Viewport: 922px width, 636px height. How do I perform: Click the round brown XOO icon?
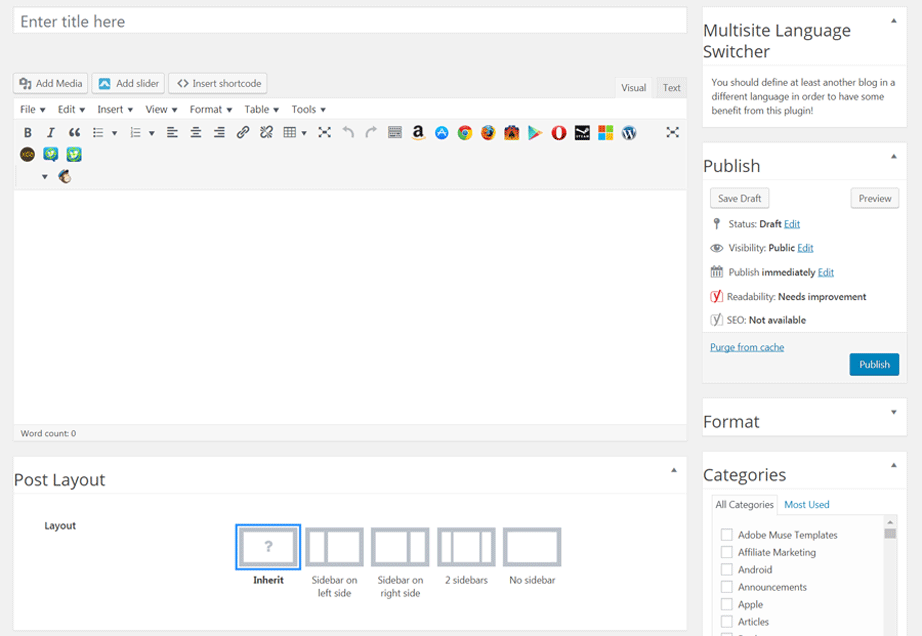coord(28,155)
